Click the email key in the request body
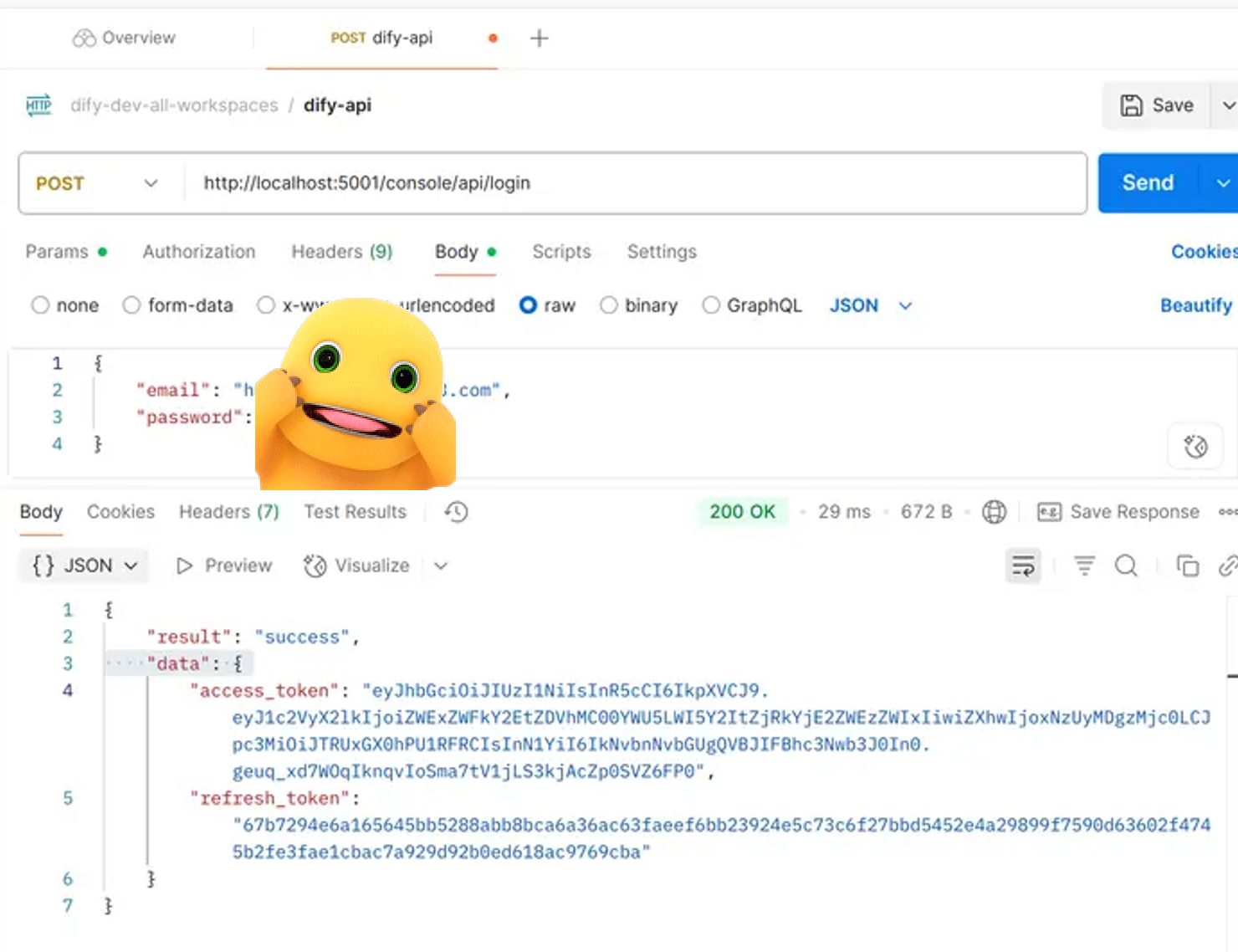 coord(172,391)
